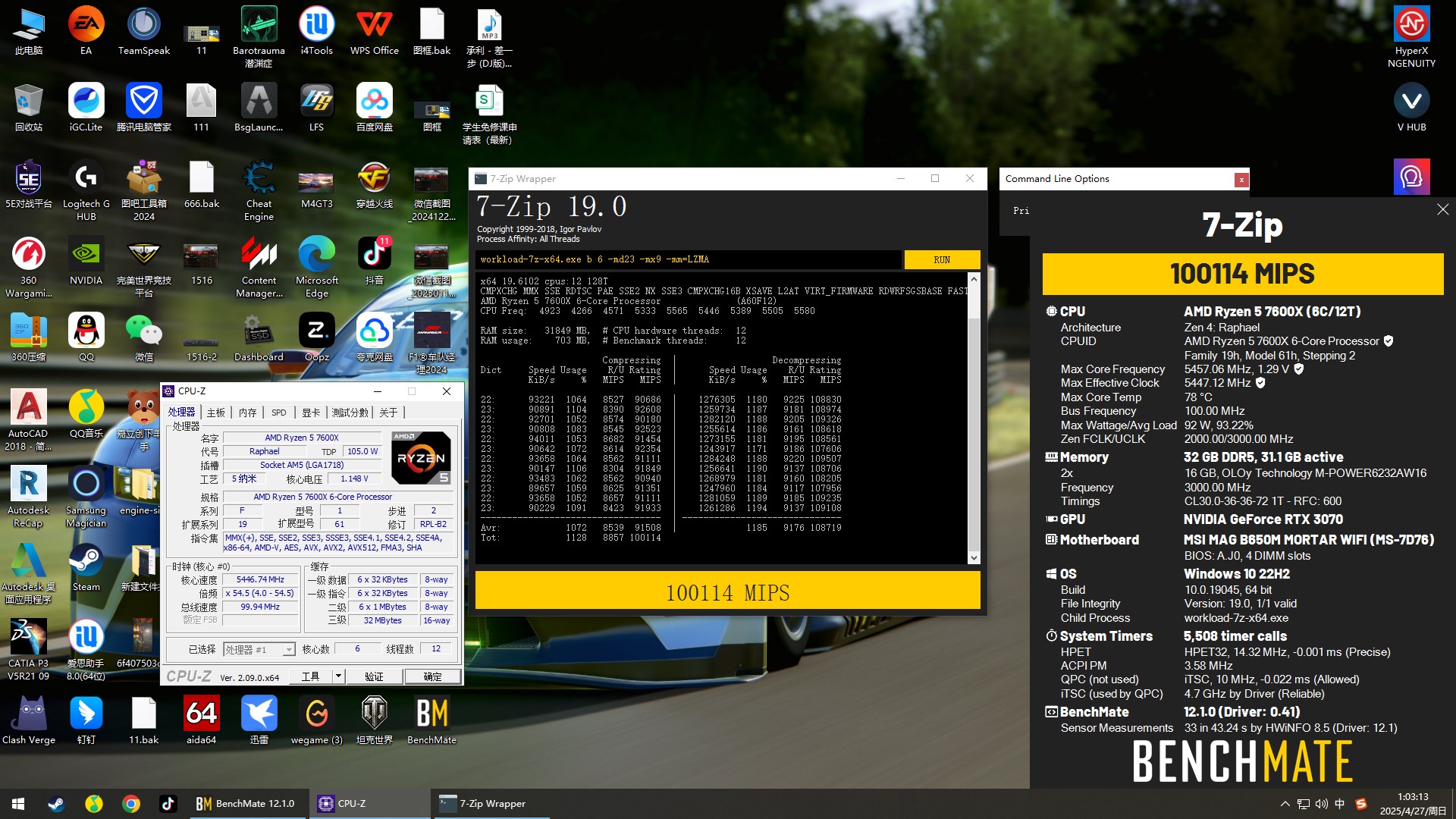Open the TeamSpeak desktop icon

143,31
